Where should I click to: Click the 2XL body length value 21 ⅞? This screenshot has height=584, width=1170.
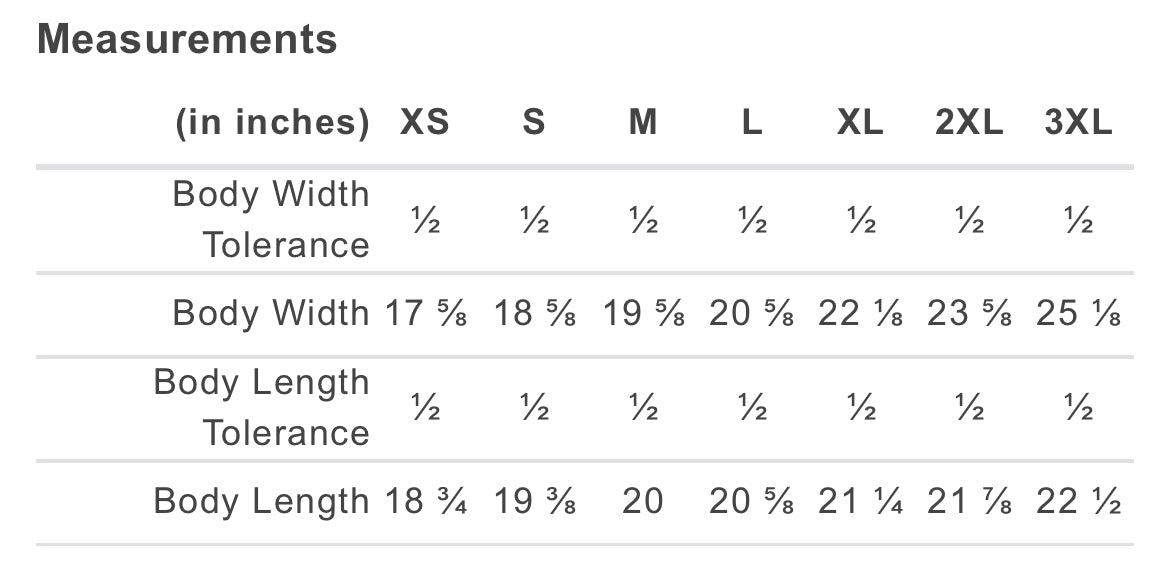(x=969, y=502)
